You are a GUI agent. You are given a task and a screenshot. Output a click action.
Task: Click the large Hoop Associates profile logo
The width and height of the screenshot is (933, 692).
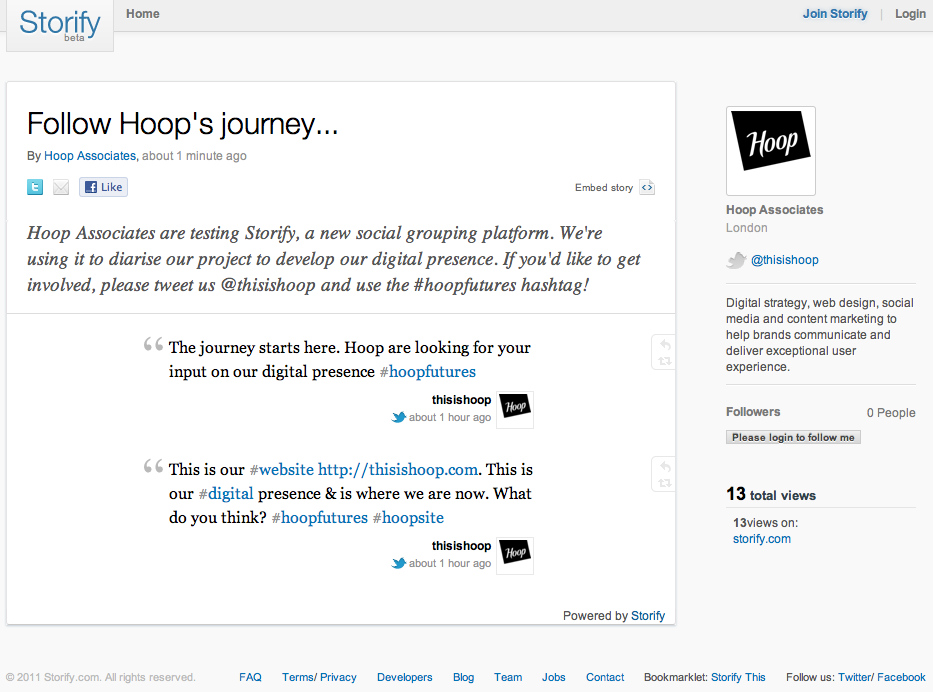coord(771,151)
